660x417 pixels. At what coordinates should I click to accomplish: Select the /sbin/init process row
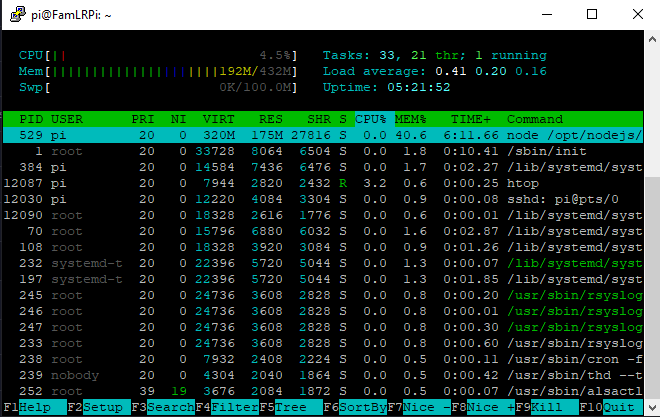click(x=323, y=151)
